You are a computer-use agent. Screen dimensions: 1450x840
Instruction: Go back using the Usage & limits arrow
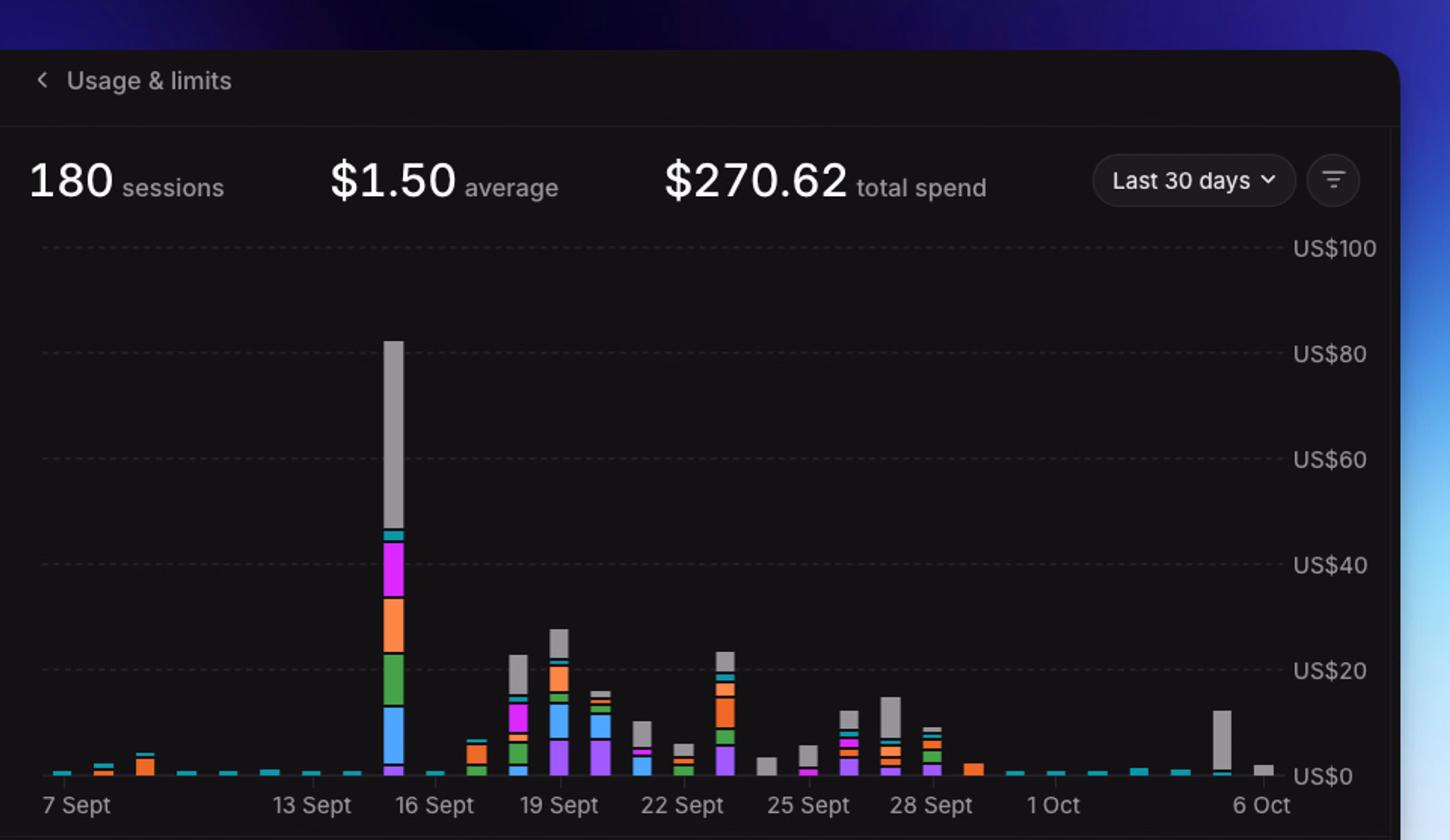[42, 80]
